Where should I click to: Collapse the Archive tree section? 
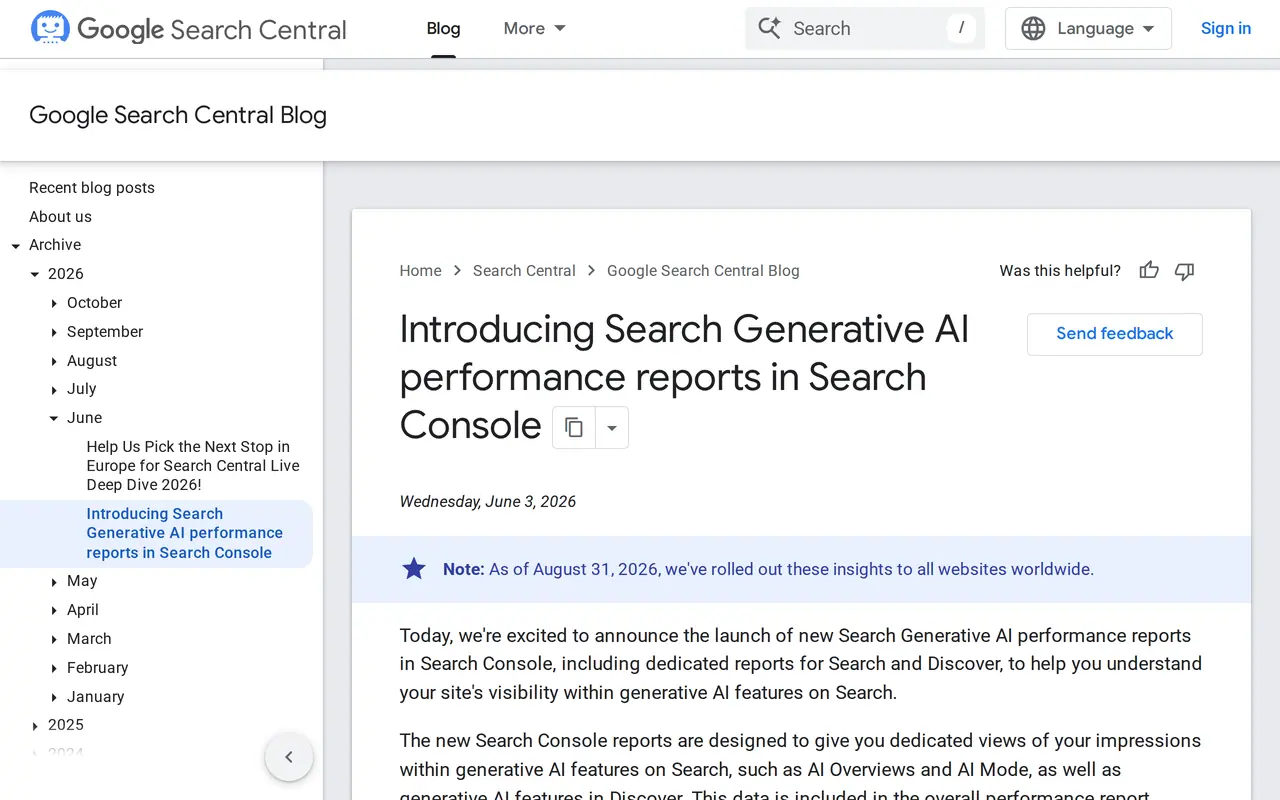pos(16,246)
